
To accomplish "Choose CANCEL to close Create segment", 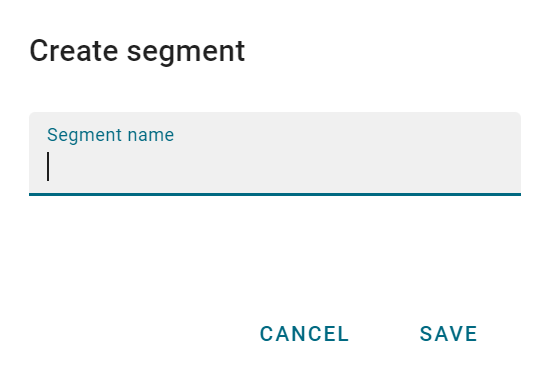I will point(304,334).
